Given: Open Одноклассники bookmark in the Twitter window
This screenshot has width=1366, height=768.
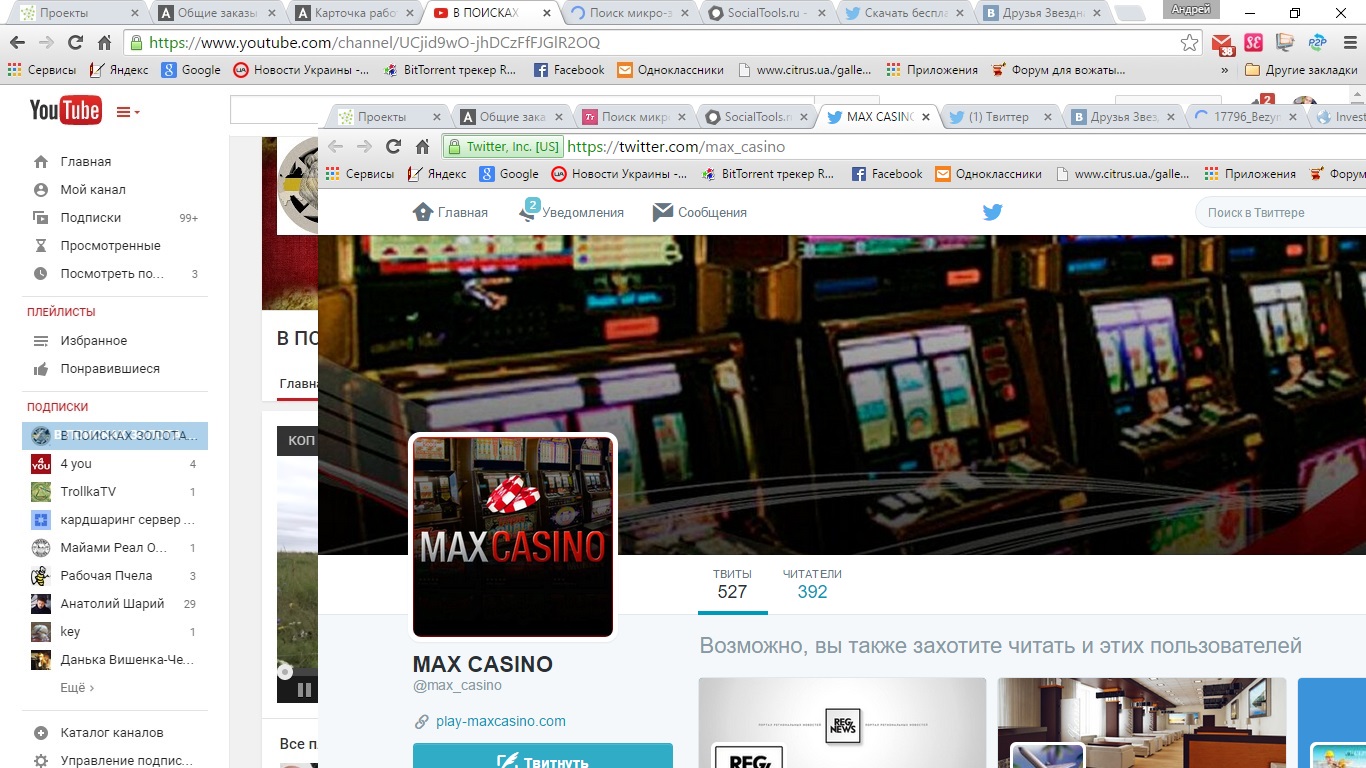Looking at the screenshot, I should [989, 173].
